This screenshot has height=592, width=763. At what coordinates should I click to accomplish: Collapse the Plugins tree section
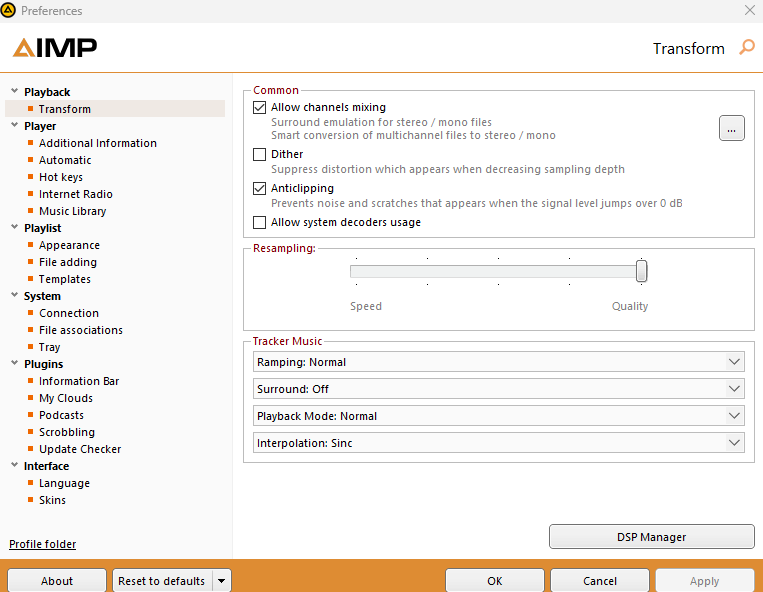point(15,363)
